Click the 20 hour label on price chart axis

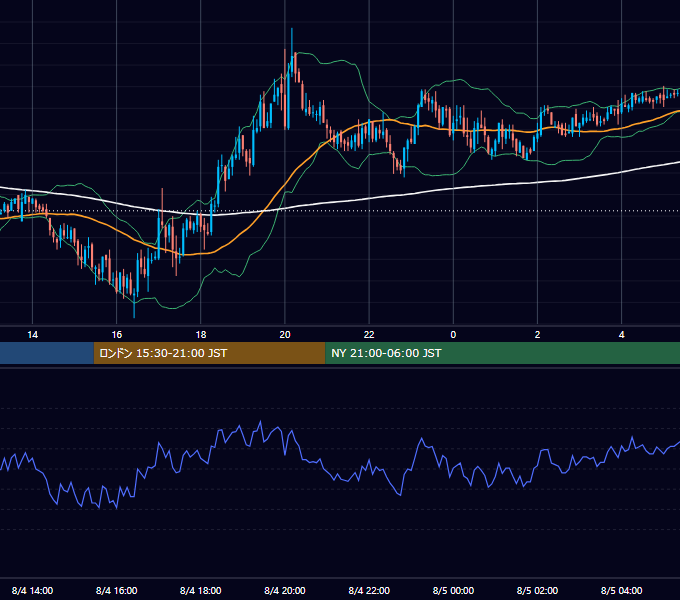(x=285, y=335)
